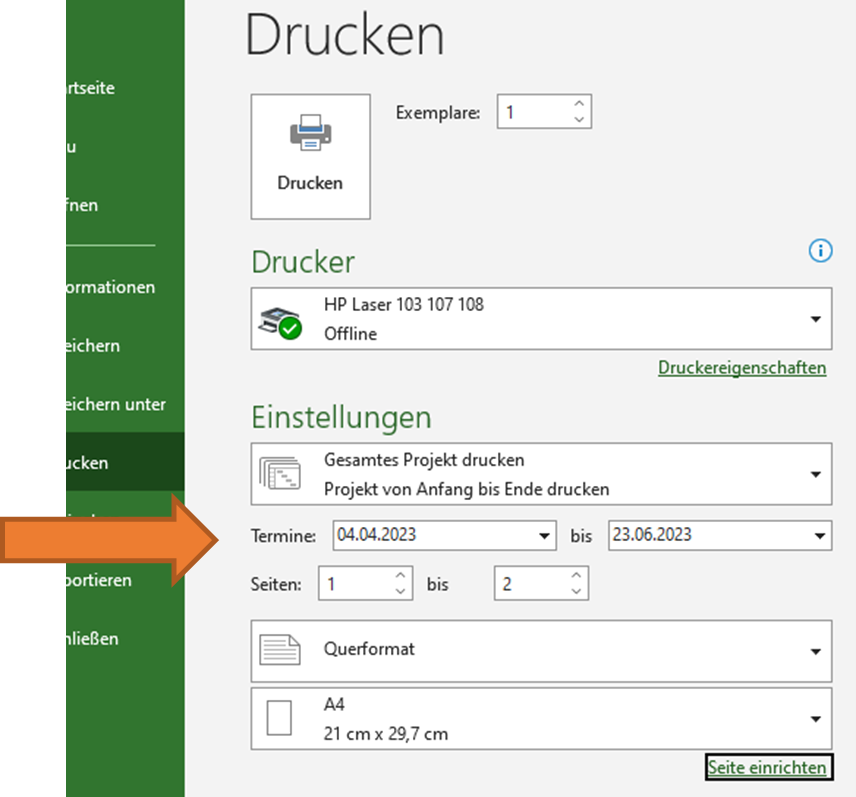
Task: Open the Termine start date dropdown
Action: coord(544,536)
